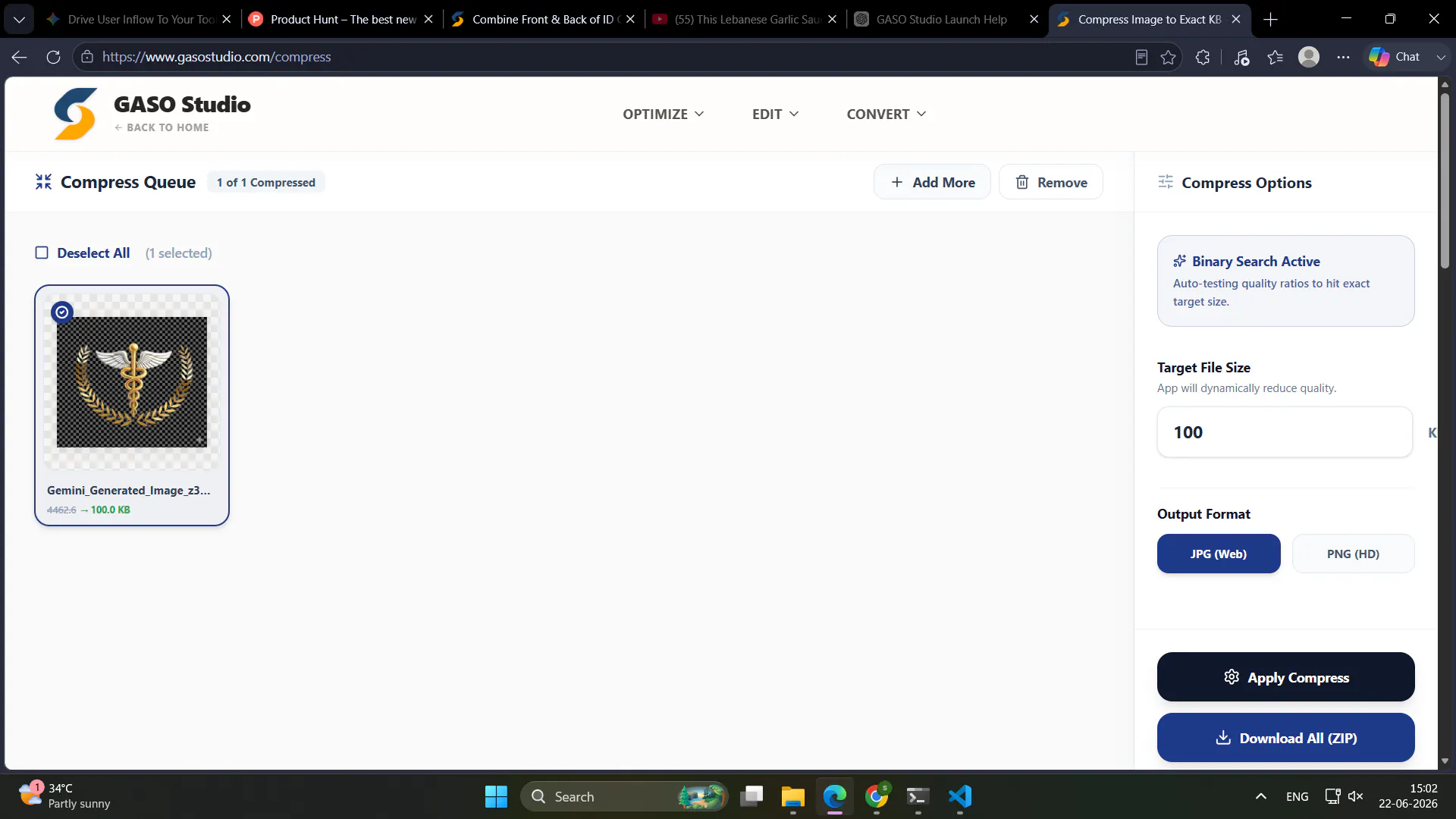Open the reader view icon in address bar
Image resolution: width=1456 pixels, height=819 pixels.
pyautogui.click(x=1141, y=57)
